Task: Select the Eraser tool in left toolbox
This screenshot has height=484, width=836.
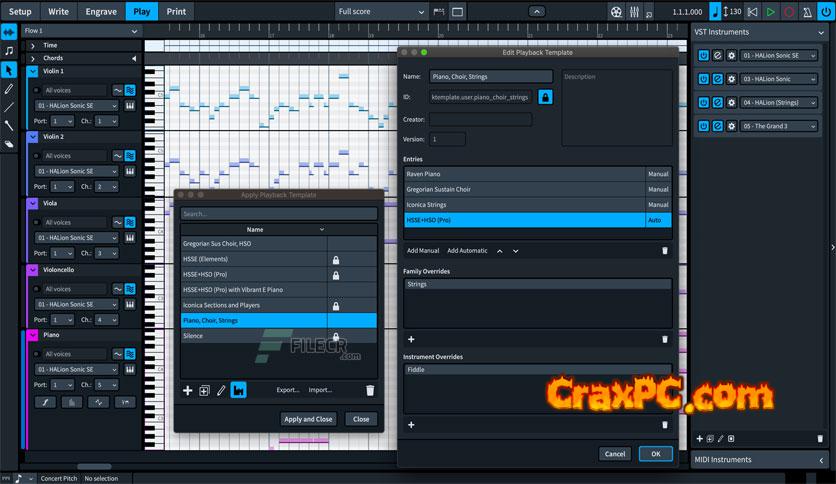Action: [x=9, y=143]
